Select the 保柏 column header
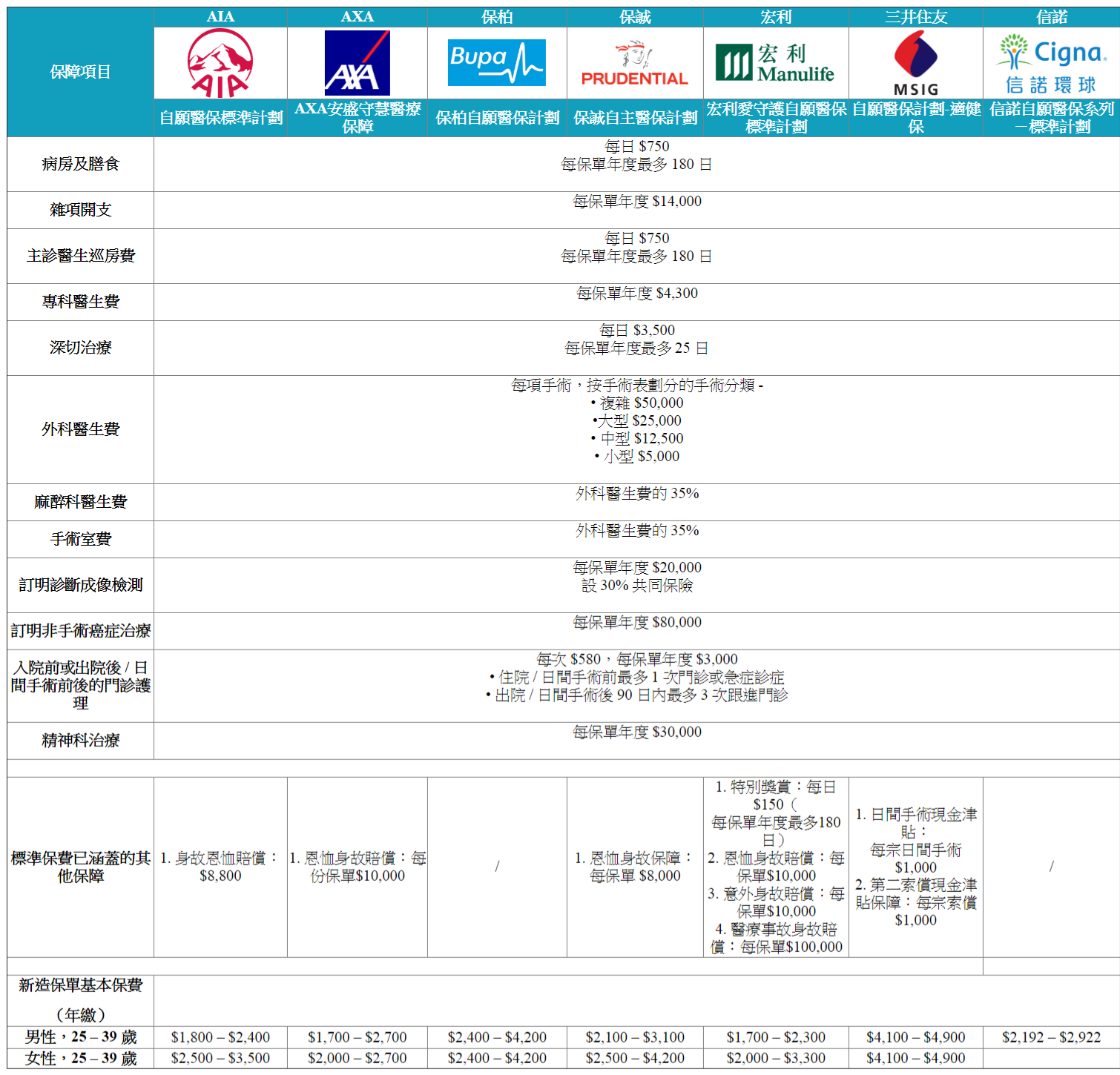The width and height of the screenshot is (1120, 1075). click(x=497, y=17)
